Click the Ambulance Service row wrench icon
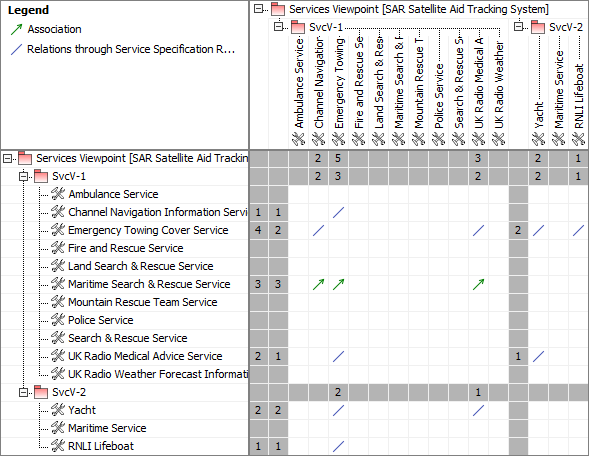 coord(58,194)
